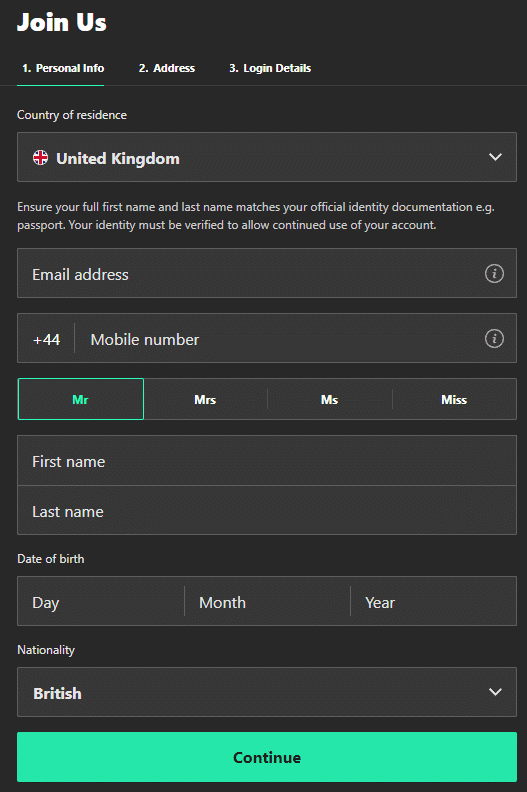This screenshot has height=792, width=527.
Task: Click the Month date of birth field
Action: click(267, 601)
